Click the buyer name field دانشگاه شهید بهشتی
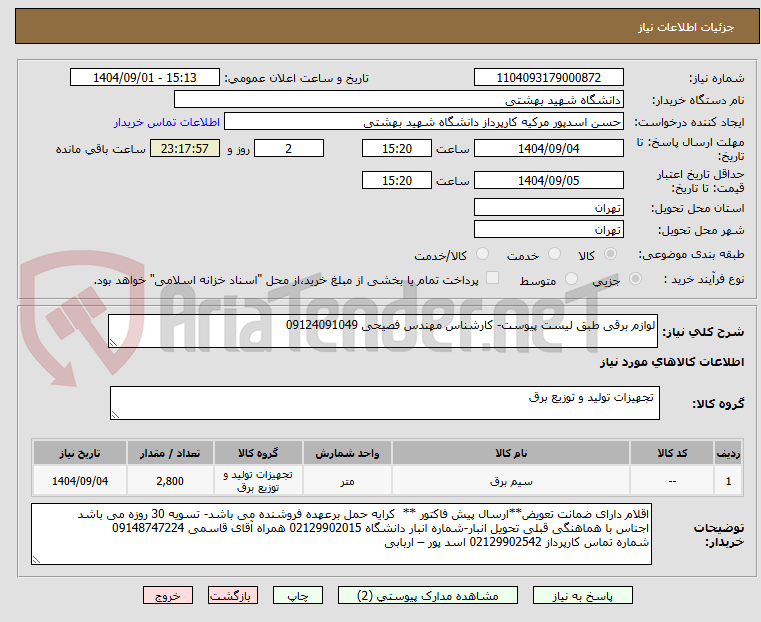 pyautogui.click(x=398, y=100)
